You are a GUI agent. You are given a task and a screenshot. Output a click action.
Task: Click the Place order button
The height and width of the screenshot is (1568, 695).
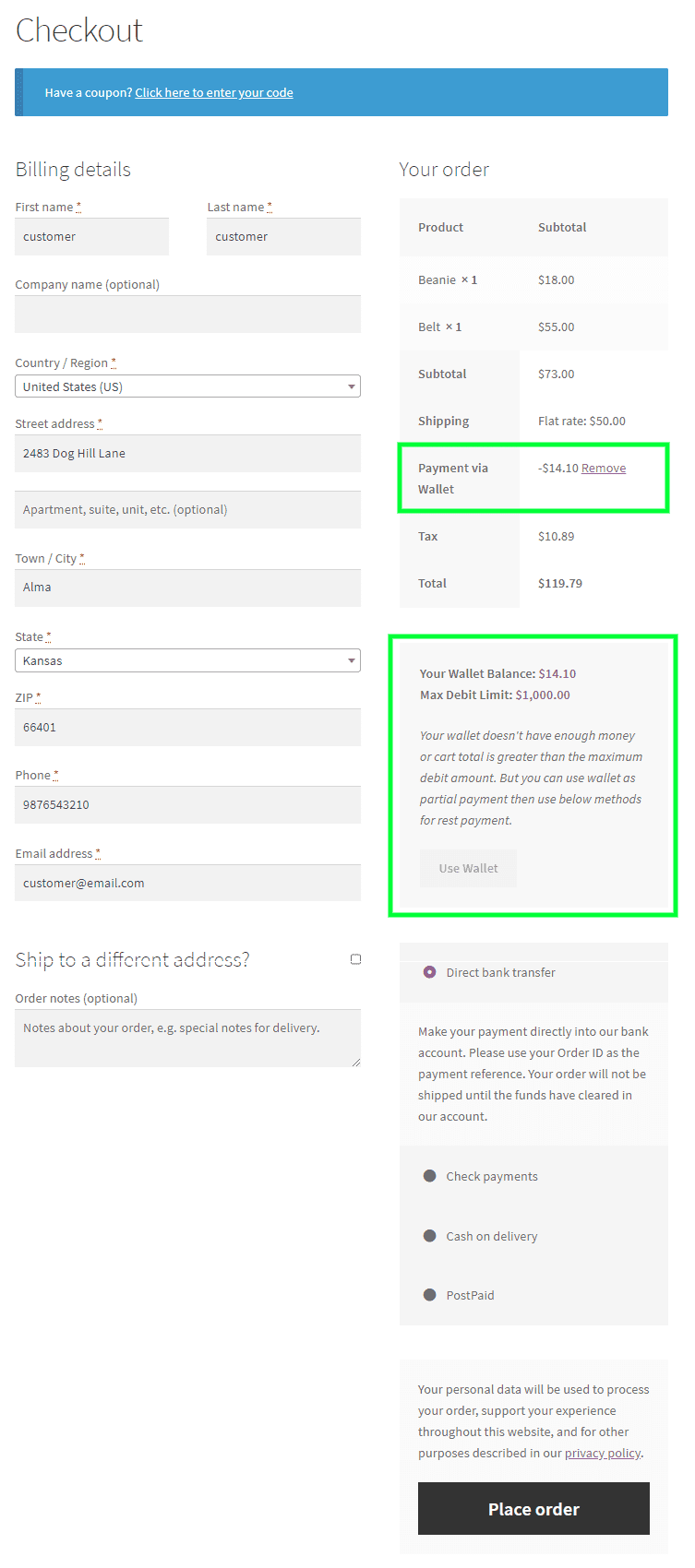tap(533, 1508)
